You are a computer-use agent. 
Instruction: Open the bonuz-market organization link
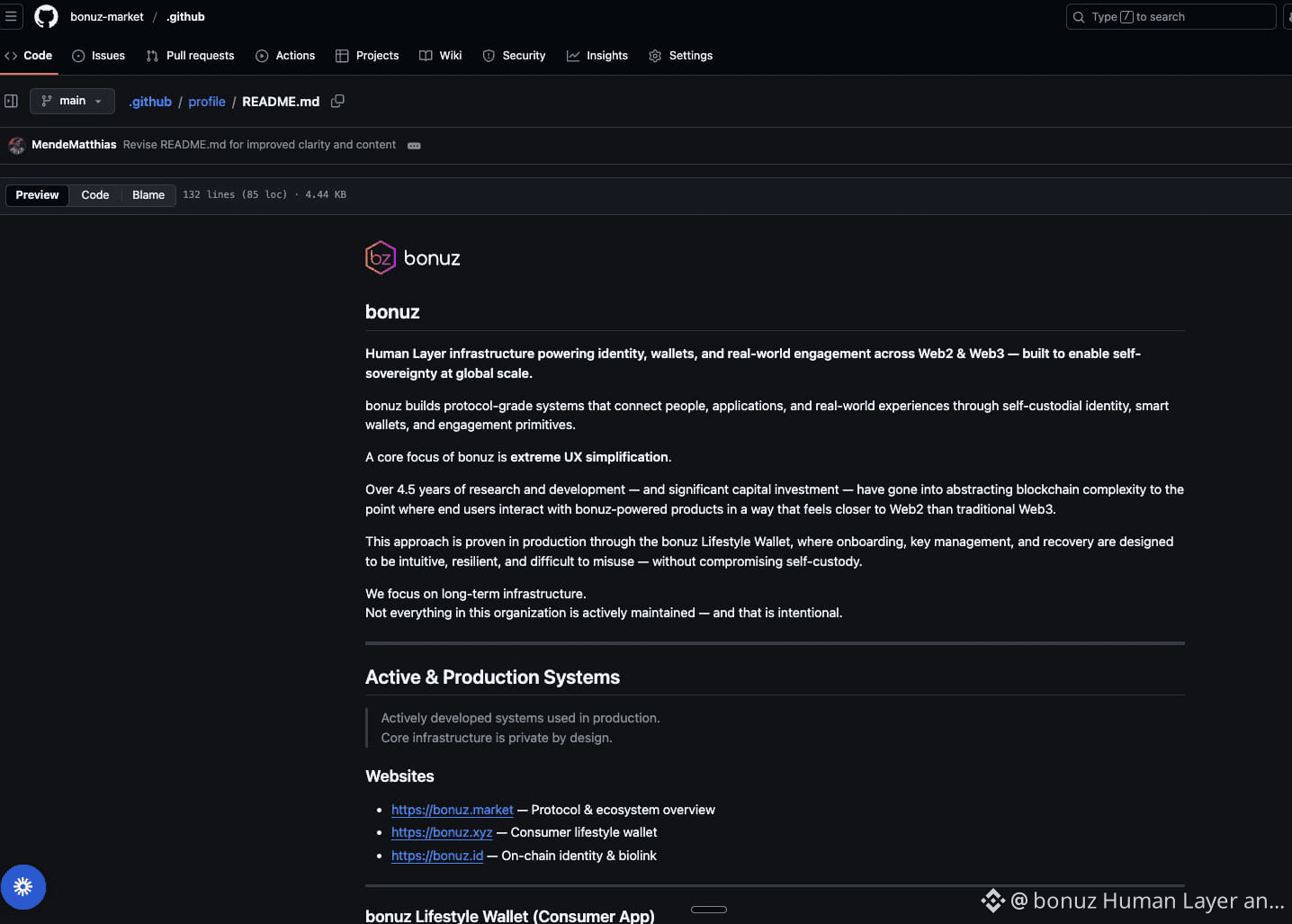click(x=107, y=16)
